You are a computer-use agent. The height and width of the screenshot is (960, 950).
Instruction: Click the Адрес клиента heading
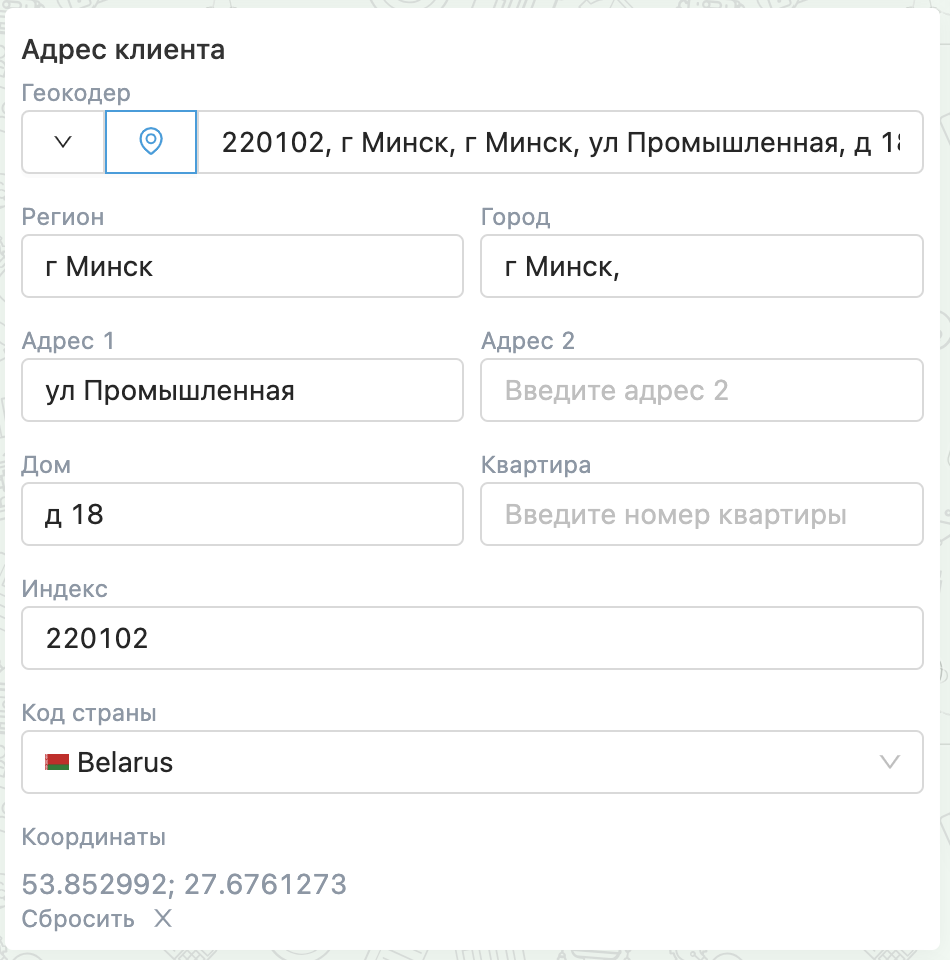123,50
